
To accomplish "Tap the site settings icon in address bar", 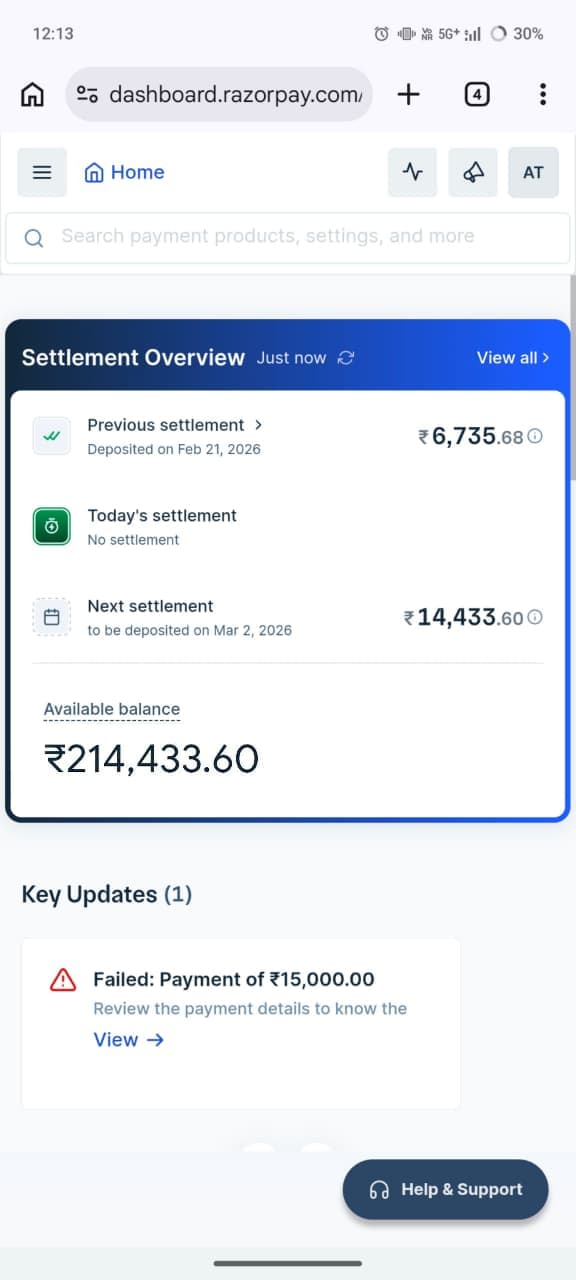I will click(88, 94).
